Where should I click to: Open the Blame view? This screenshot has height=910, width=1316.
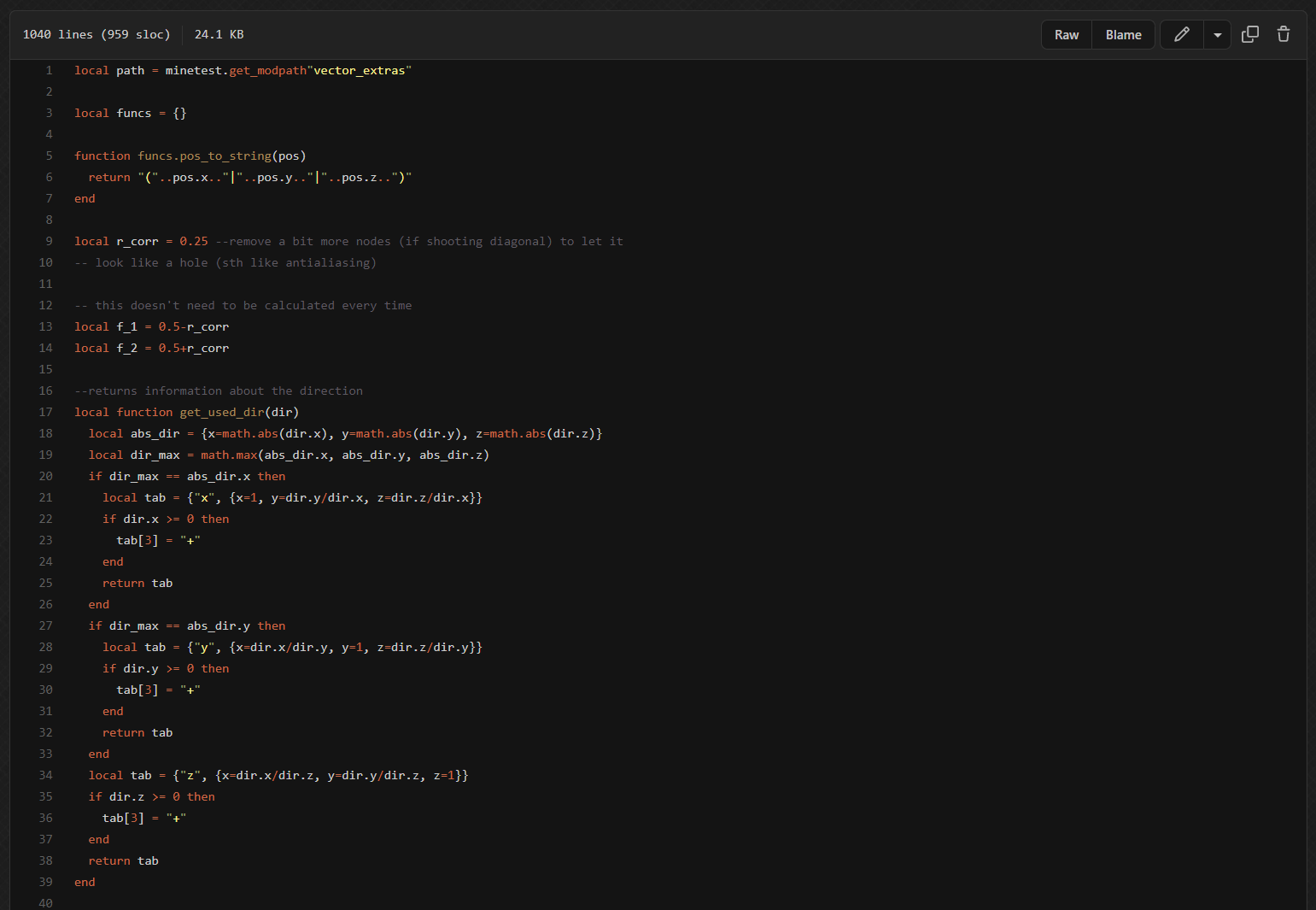click(1123, 35)
